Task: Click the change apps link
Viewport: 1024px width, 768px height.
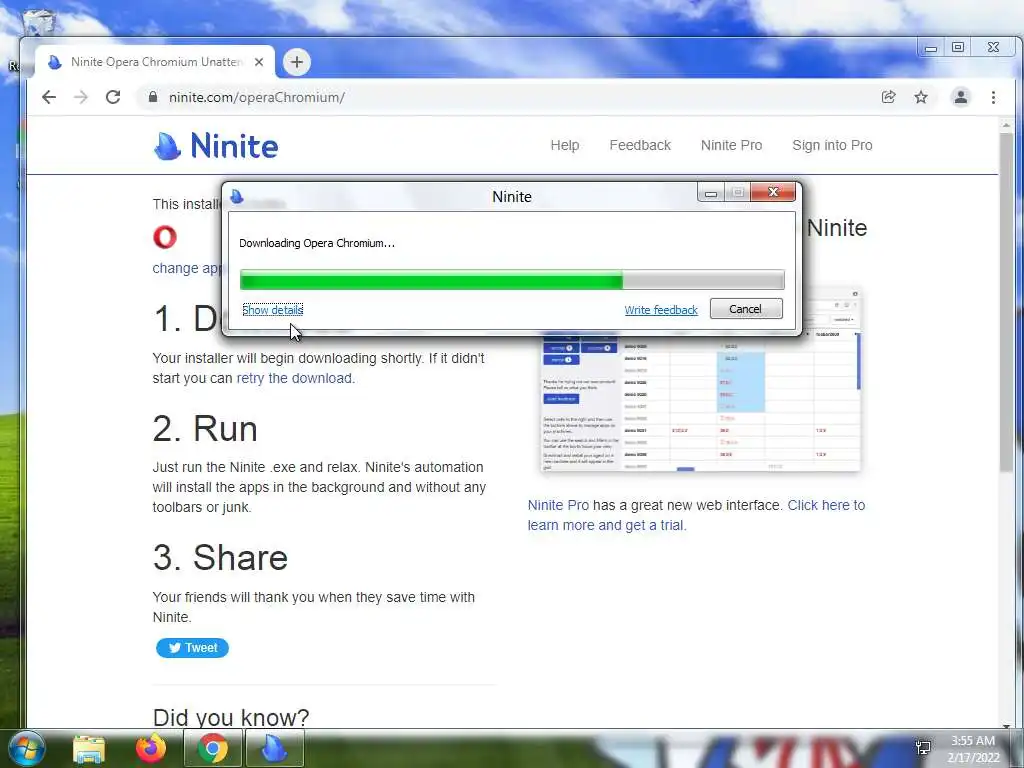Action: click(x=188, y=268)
